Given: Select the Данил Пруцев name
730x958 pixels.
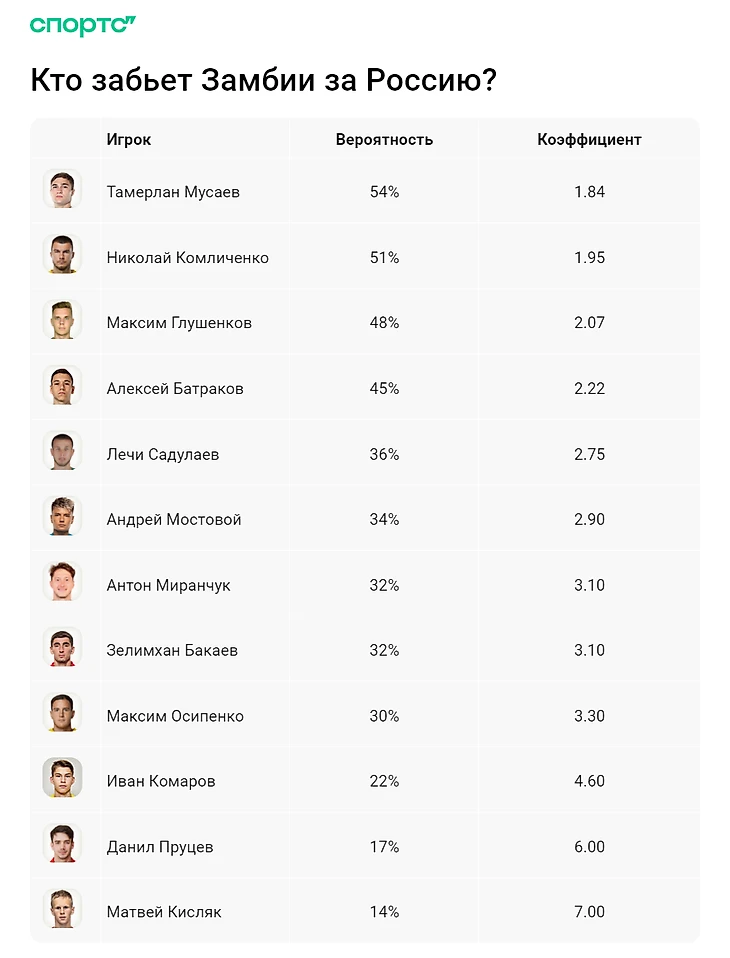Looking at the screenshot, I should pyautogui.click(x=160, y=847).
